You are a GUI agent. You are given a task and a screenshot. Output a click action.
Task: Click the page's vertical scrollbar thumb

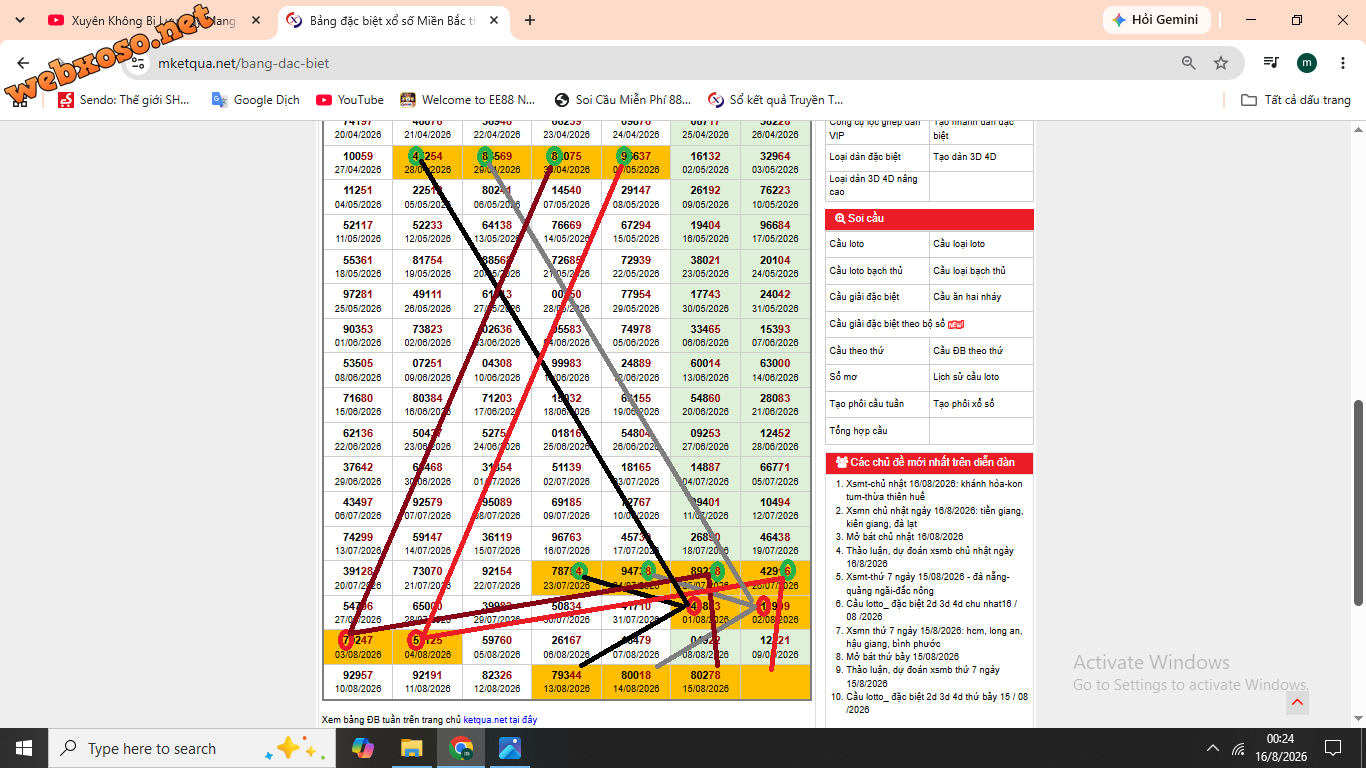[1358, 502]
